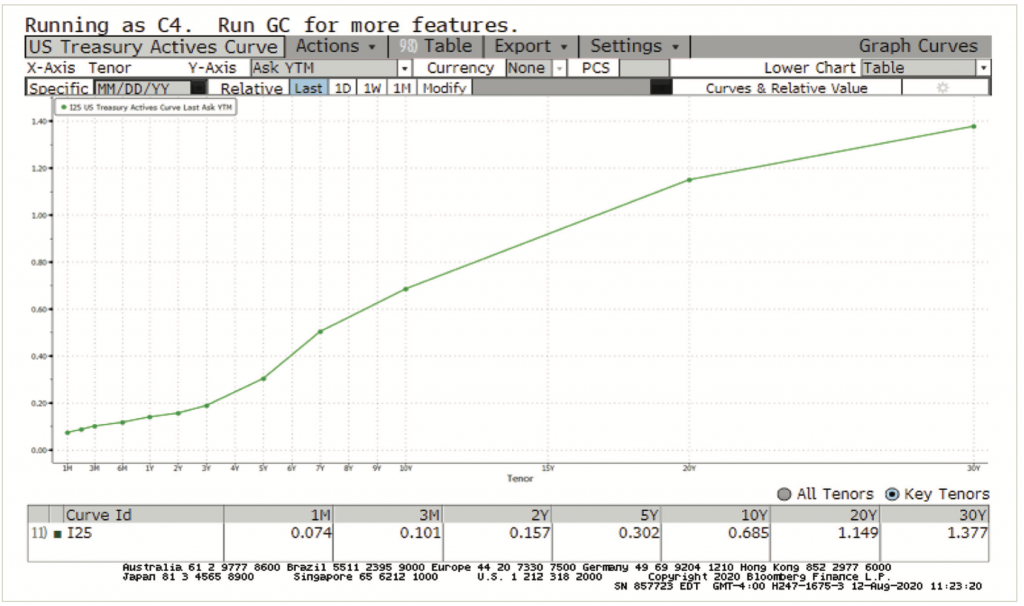Select the Key Tenors radio button
The image size is (1024, 606).
[x=890, y=493]
